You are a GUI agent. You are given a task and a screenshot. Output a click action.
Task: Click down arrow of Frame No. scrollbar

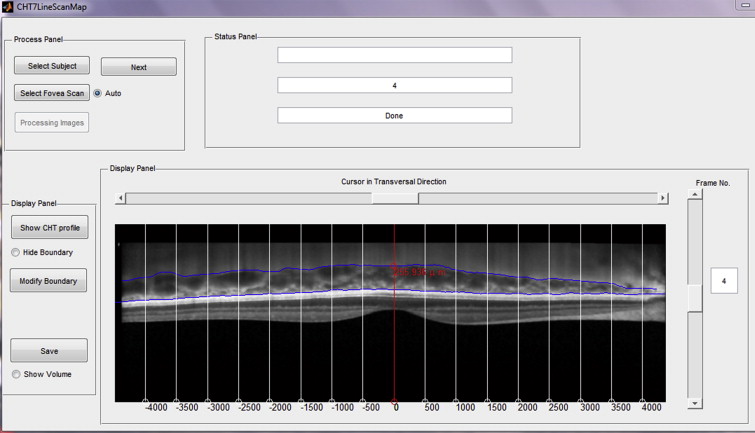[x=695, y=403]
